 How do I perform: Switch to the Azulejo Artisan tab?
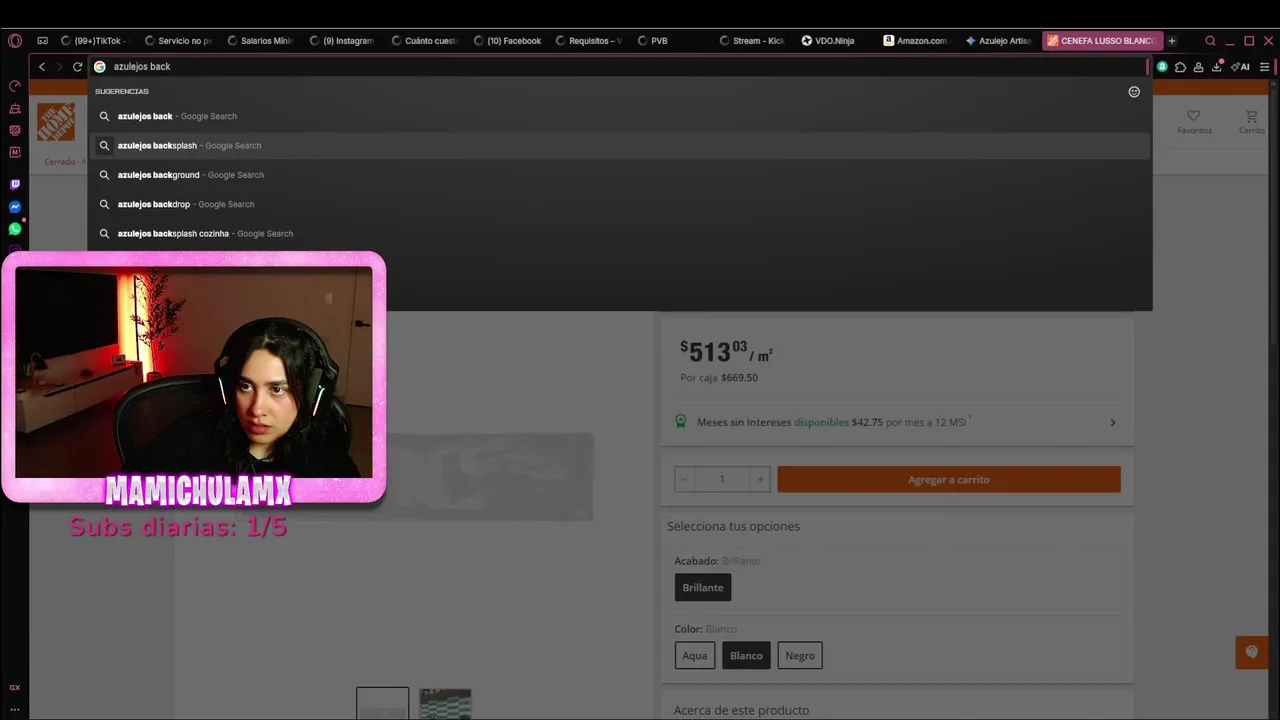point(998,41)
